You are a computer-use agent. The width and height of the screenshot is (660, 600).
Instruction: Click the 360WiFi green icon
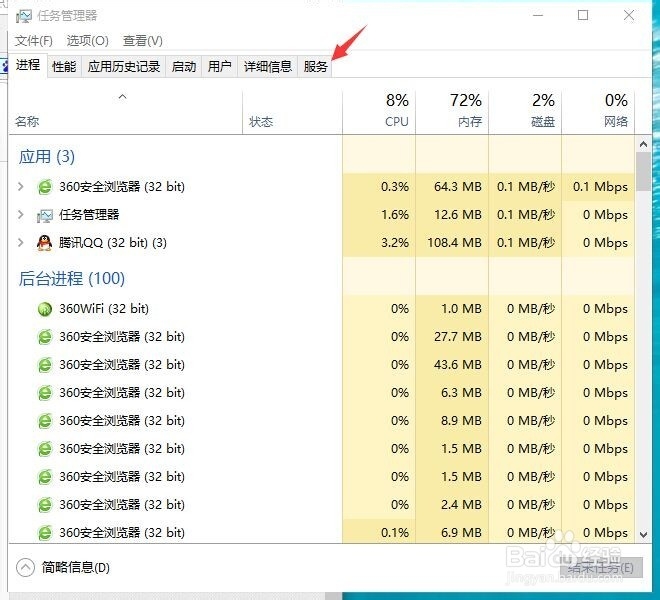[x=45, y=309]
